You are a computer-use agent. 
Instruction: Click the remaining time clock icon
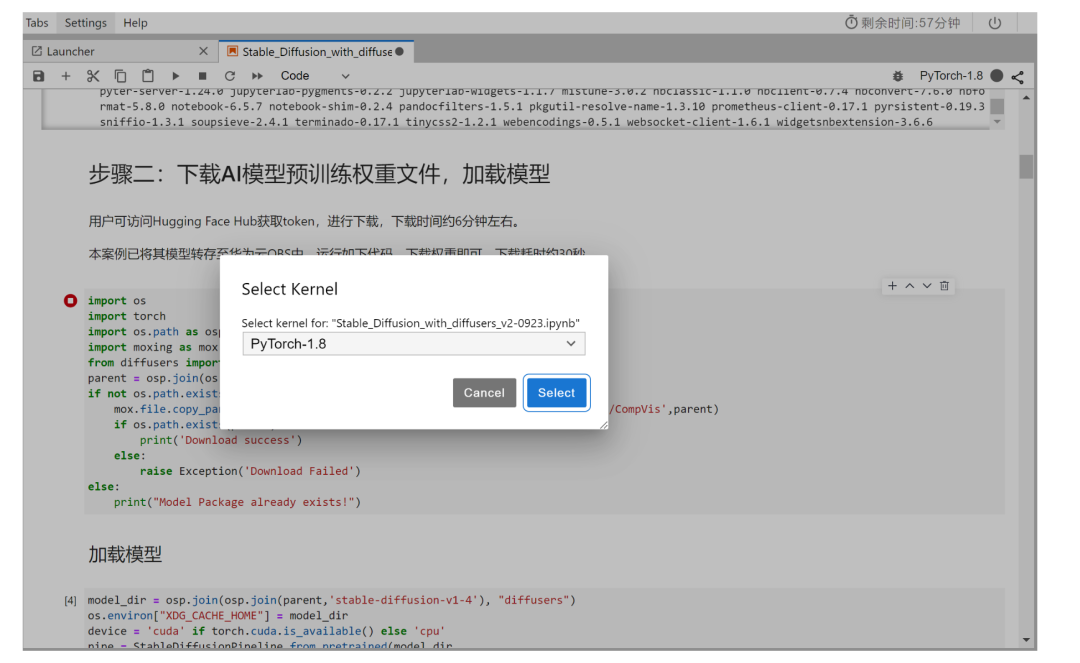coord(851,23)
